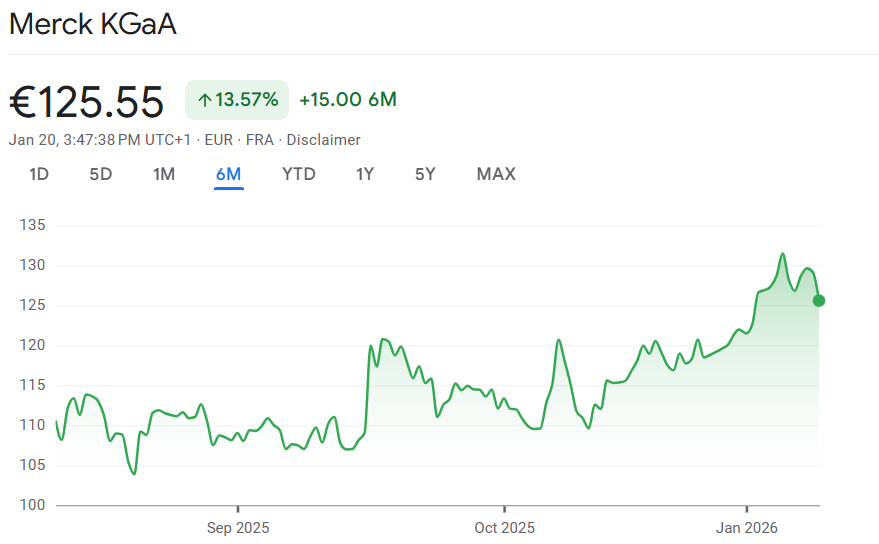Select the 1Y time range
The height and width of the screenshot is (544, 879).
pyautogui.click(x=365, y=174)
